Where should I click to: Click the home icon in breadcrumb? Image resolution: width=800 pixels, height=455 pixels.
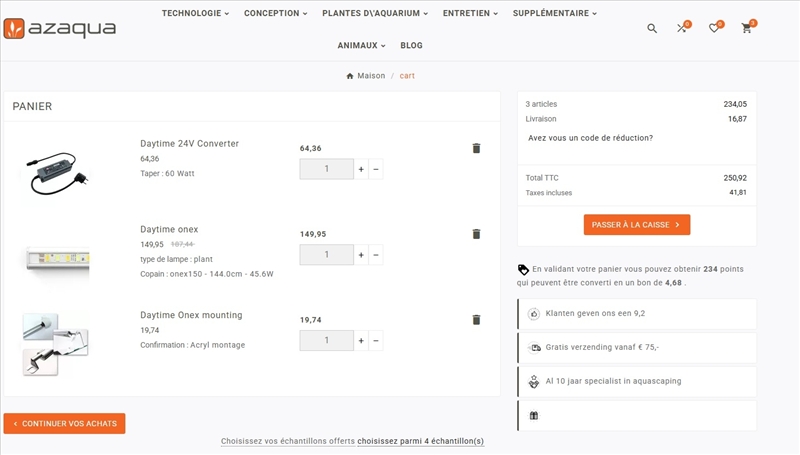point(349,76)
